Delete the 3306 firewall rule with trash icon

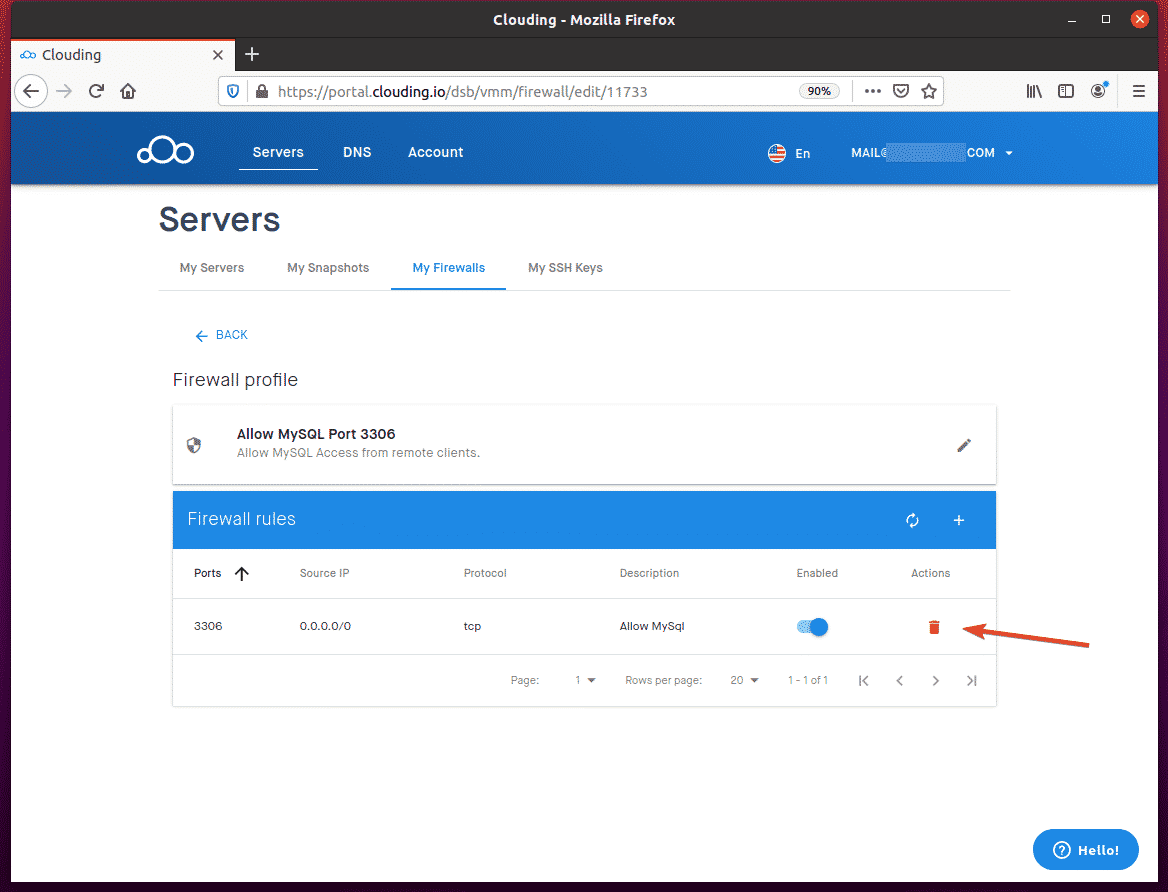934,627
